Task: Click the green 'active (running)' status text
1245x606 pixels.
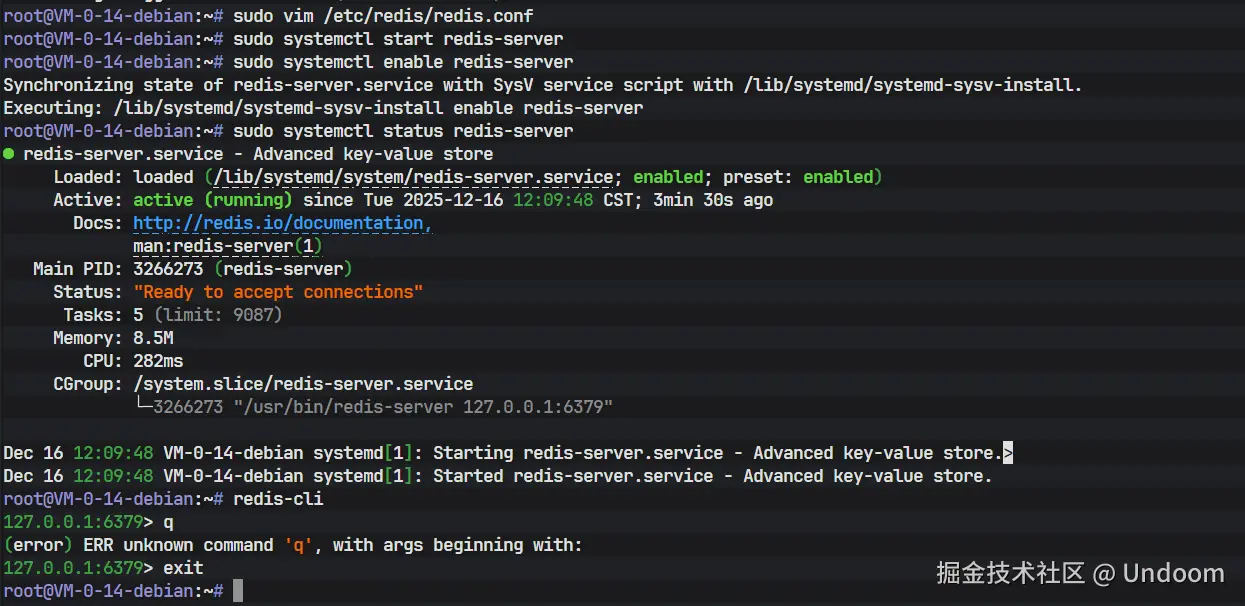Action: [213, 200]
